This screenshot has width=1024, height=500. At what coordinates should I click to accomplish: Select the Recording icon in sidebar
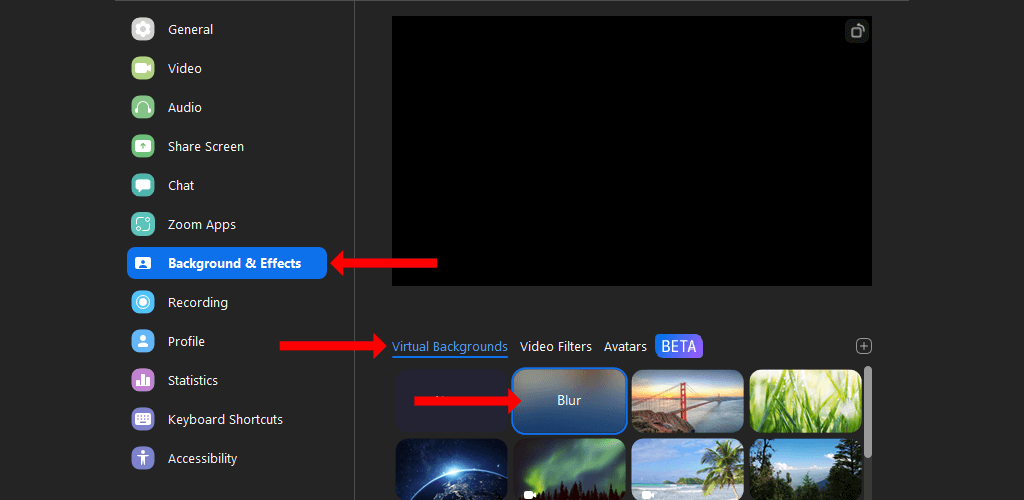[x=143, y=302]
